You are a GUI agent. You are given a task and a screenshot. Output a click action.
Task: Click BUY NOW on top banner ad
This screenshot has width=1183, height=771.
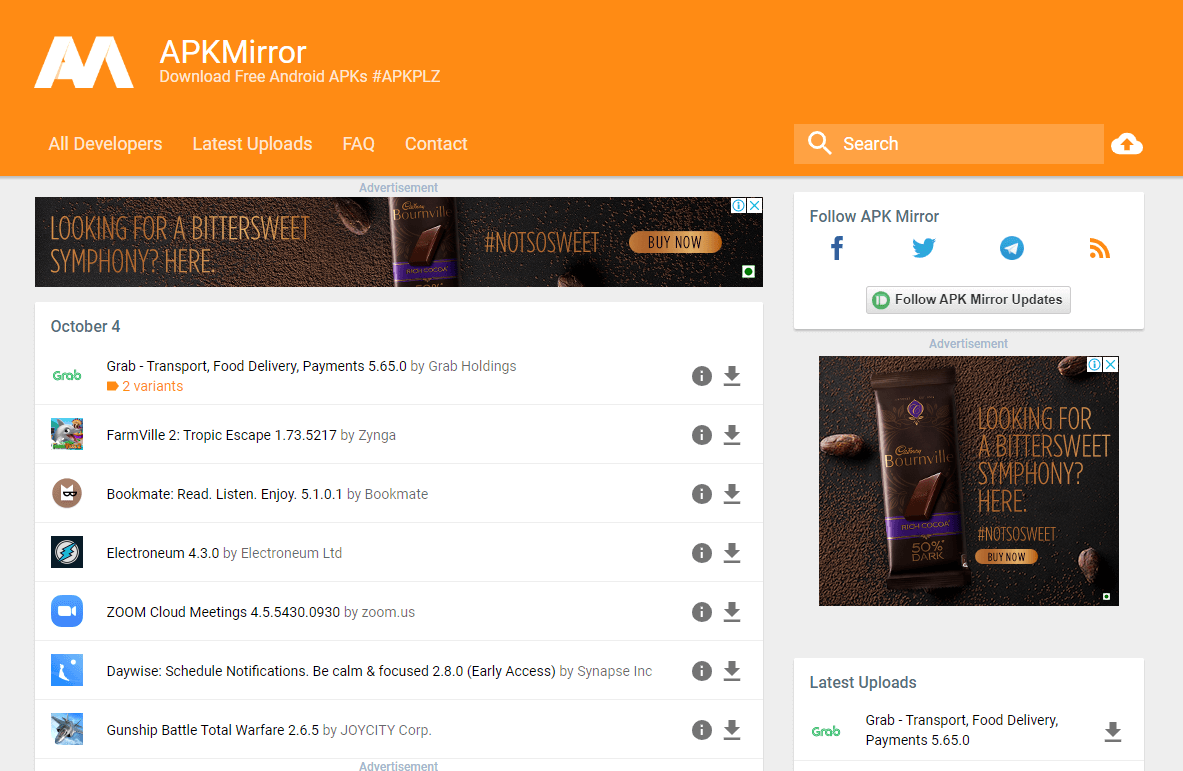pos(674,242)
